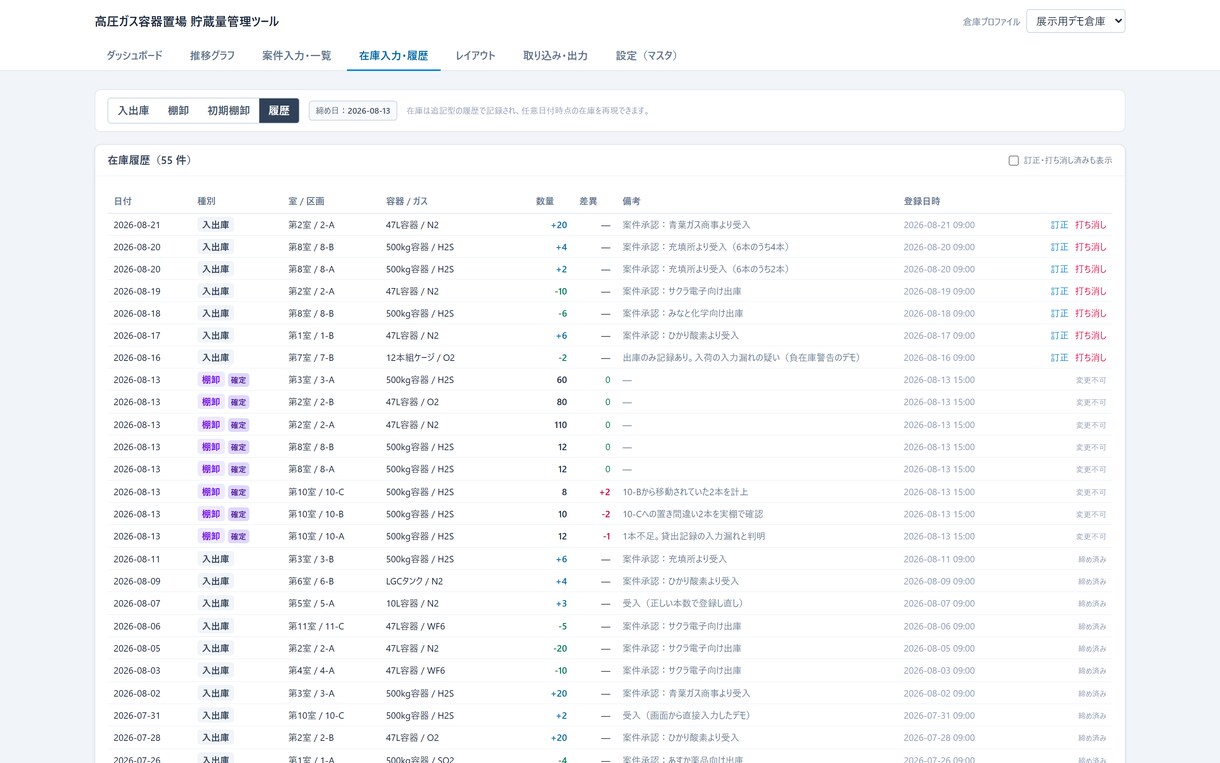The height and width of the screenshot is (763, 1220).
Task: Click the 12本組ケージ / O2 cell
Action: point(420,357)
